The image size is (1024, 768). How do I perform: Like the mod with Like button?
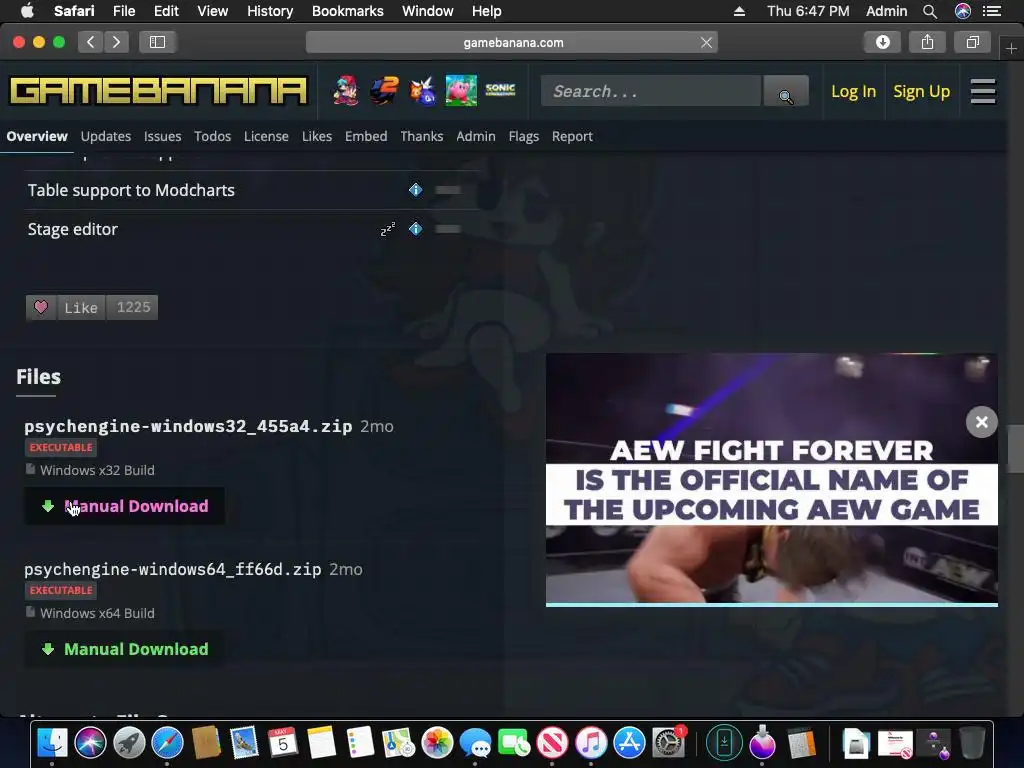pos(81,307)
